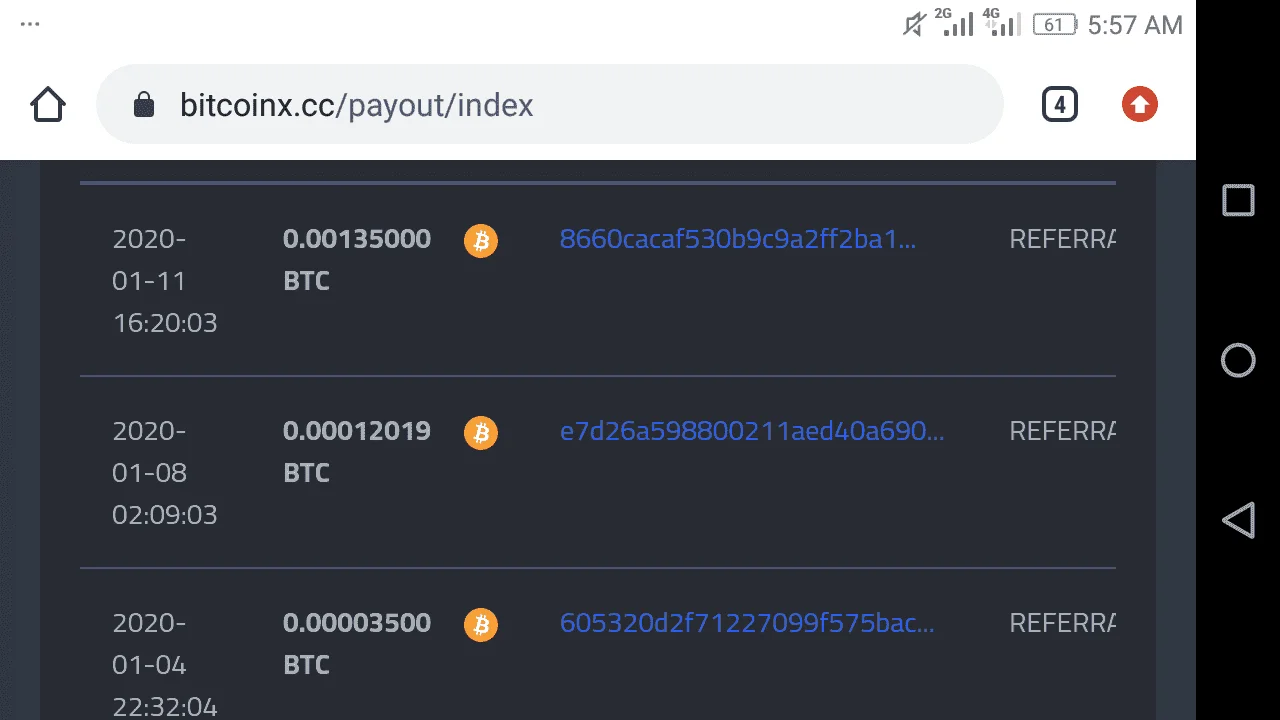Tap the muted sound status icon

(913, 25)
